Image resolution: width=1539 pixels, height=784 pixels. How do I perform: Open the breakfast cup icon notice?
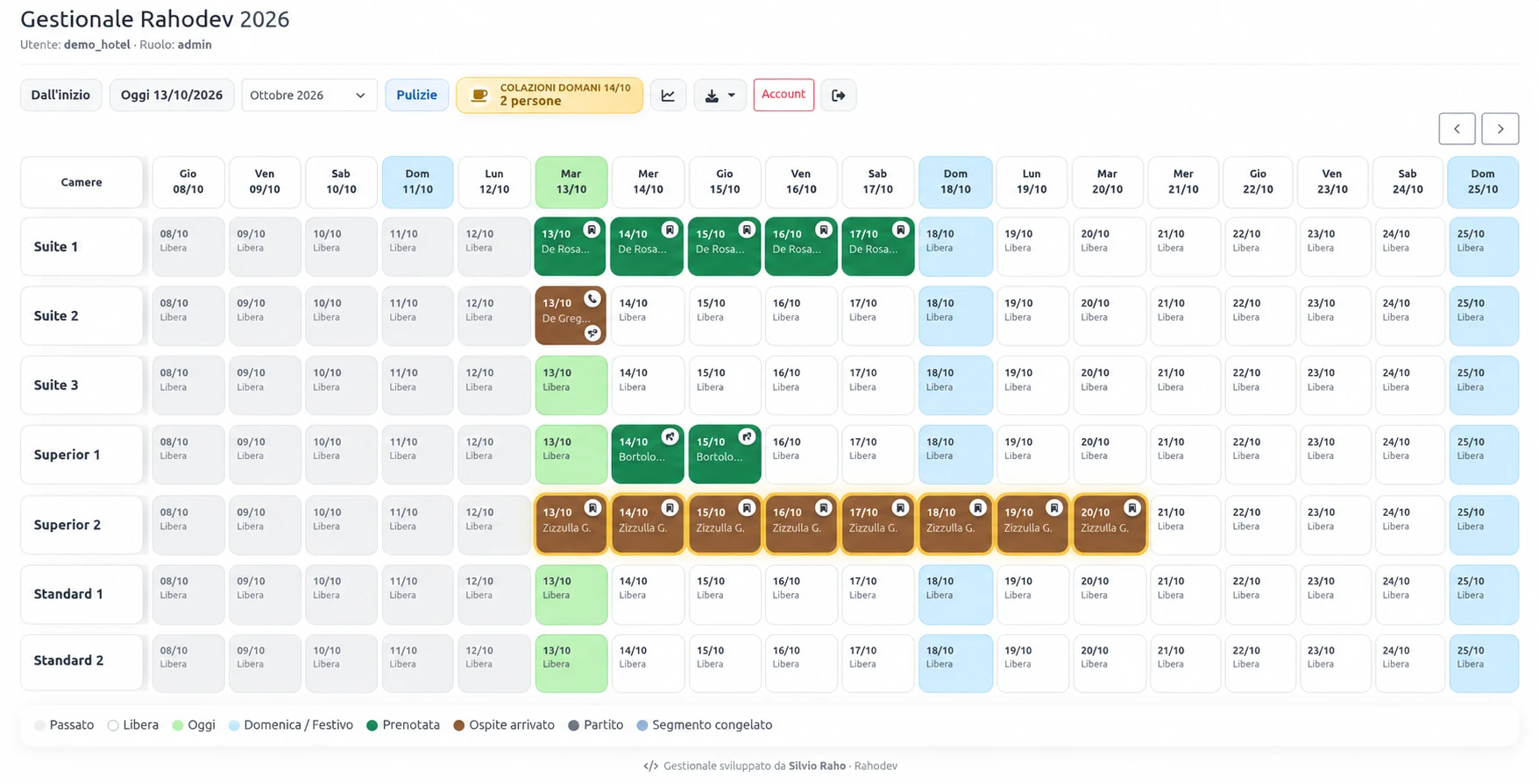(479, 95)
